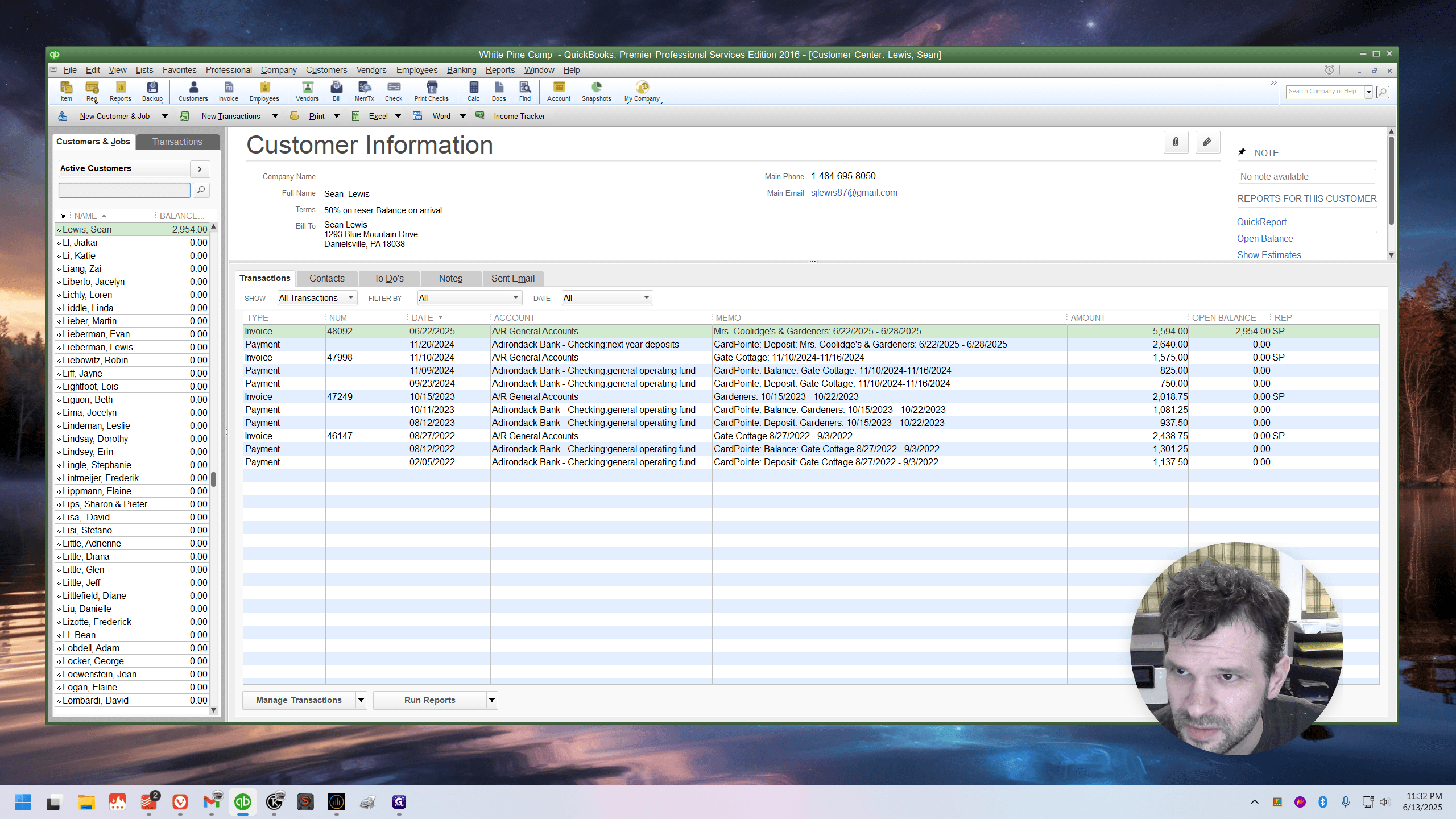Open the My Company icon
The width and height of the screenshot is (1456, 819).
(x=642, y=91)
